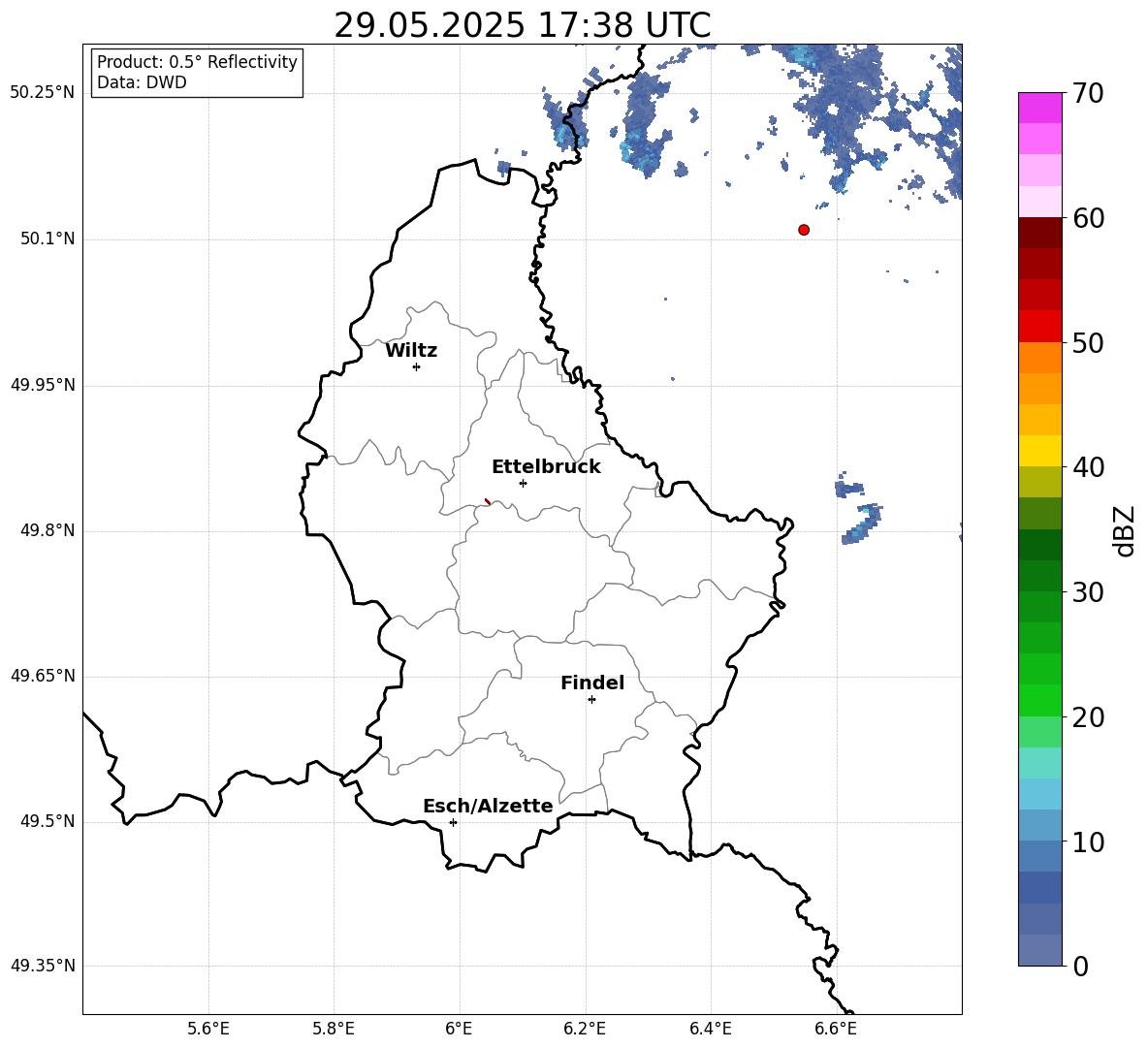Click the title '29.05.2025 17:38 UTC'
The height and width of the screenshot is (1048, 1148).
click(x=522, y=25)
